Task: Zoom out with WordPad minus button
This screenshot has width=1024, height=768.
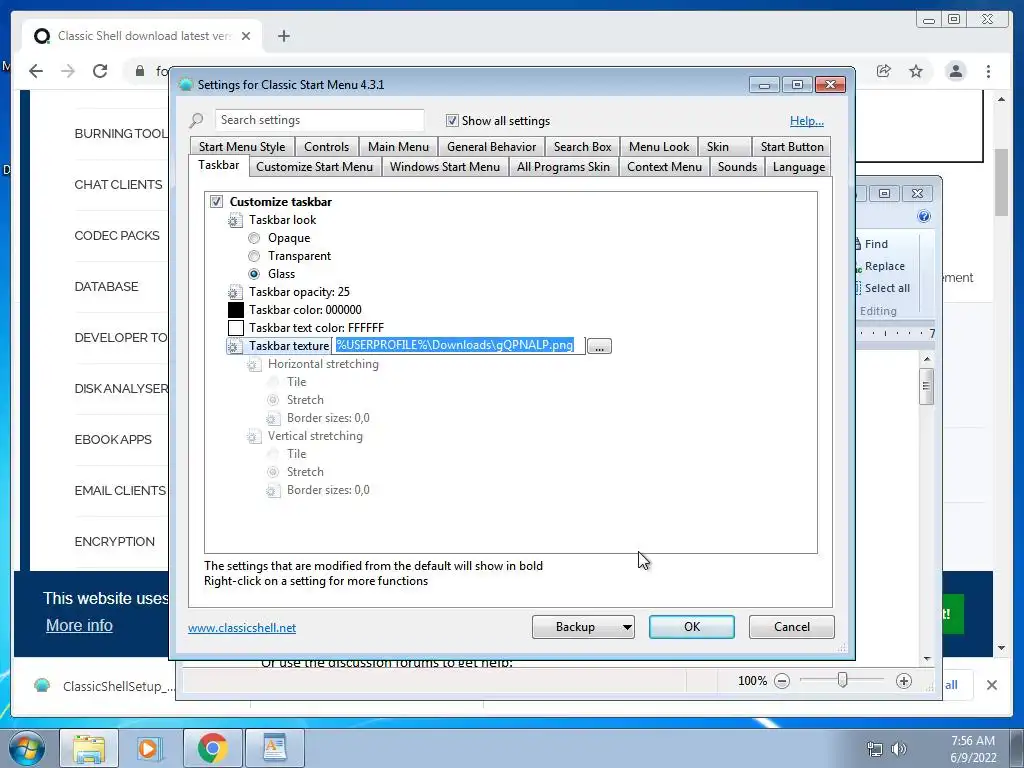Action: 782,681
